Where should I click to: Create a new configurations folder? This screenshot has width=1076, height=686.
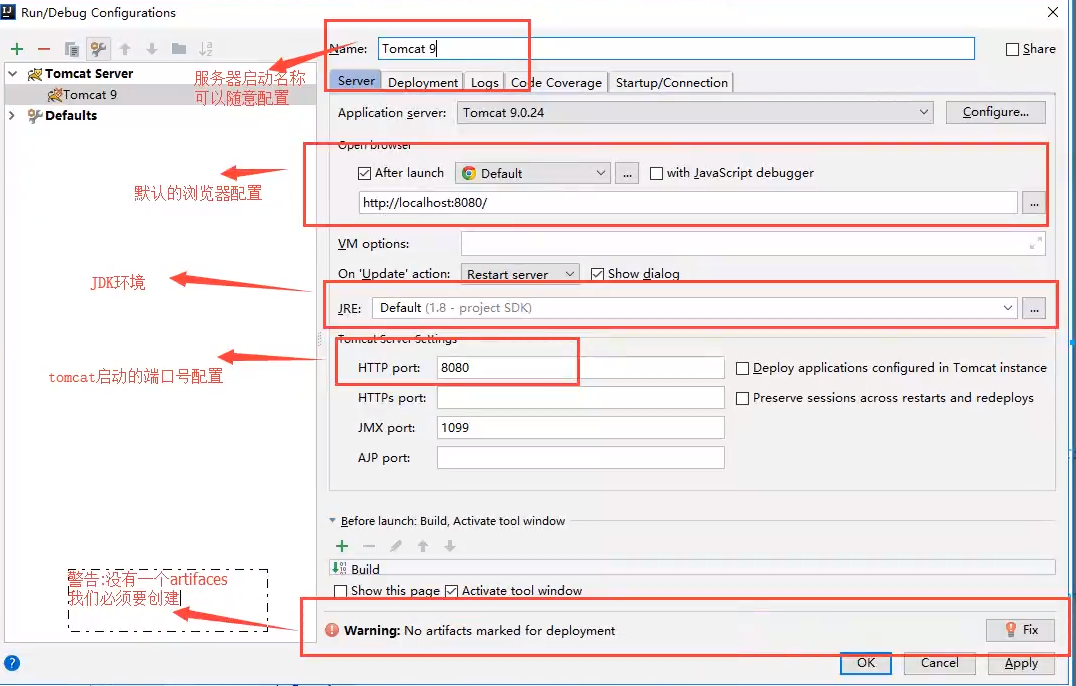pyautogui.click(x=177, y=48)
